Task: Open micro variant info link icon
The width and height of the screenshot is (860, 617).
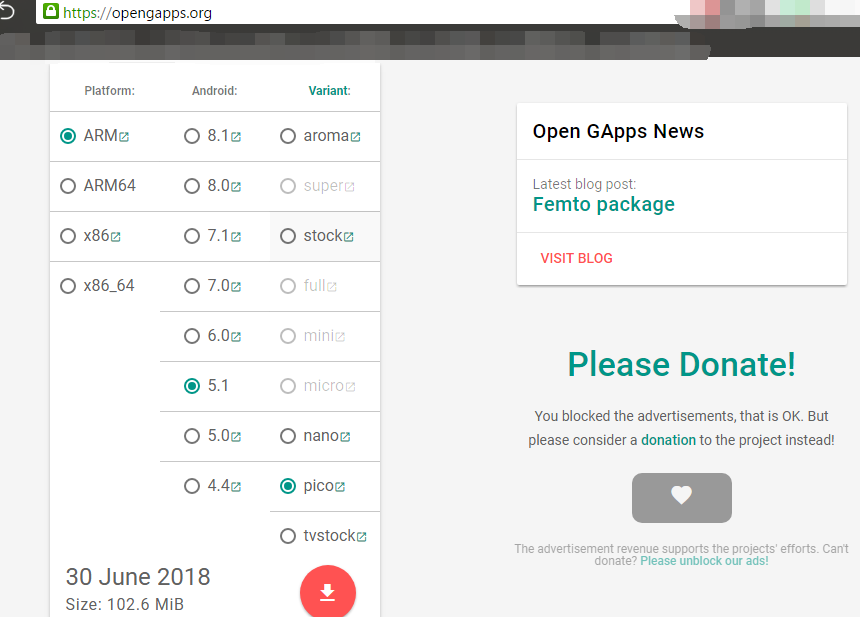Action: [x=350, y=387]
